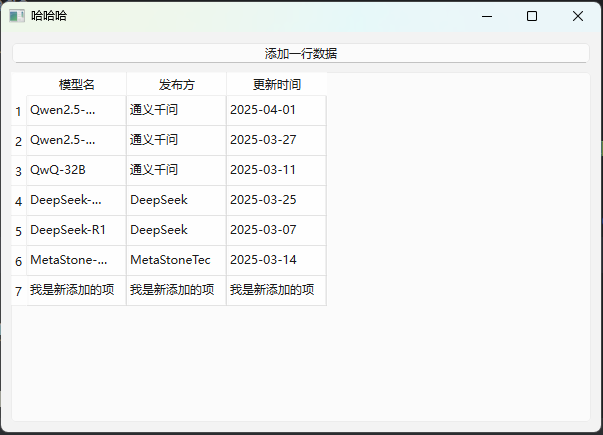
Task: Select row header 6
Action: pos(18,261)
